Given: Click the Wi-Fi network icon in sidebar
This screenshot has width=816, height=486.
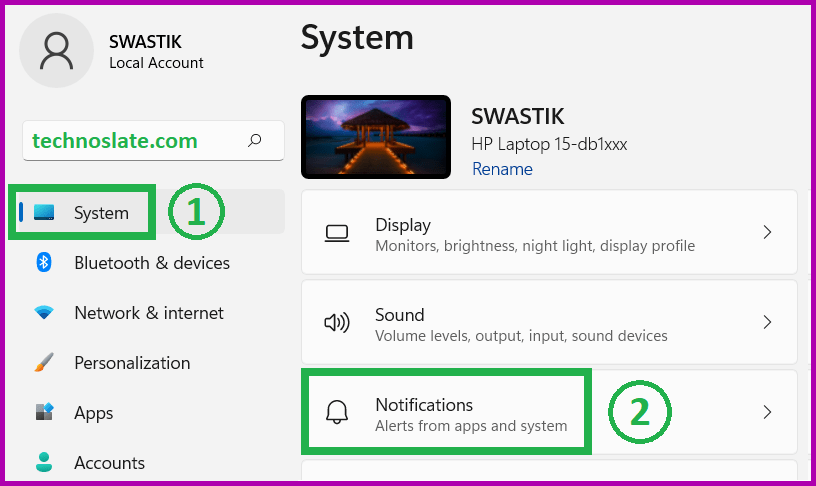Looking at the screenshot, I should coord(44,312).
